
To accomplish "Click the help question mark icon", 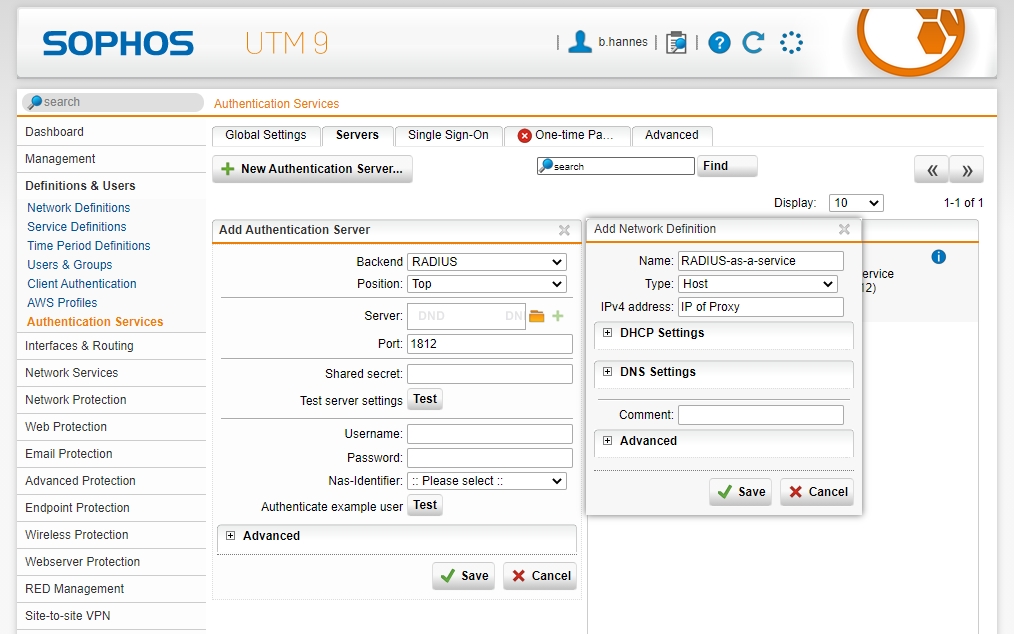I will click(719, 42).
